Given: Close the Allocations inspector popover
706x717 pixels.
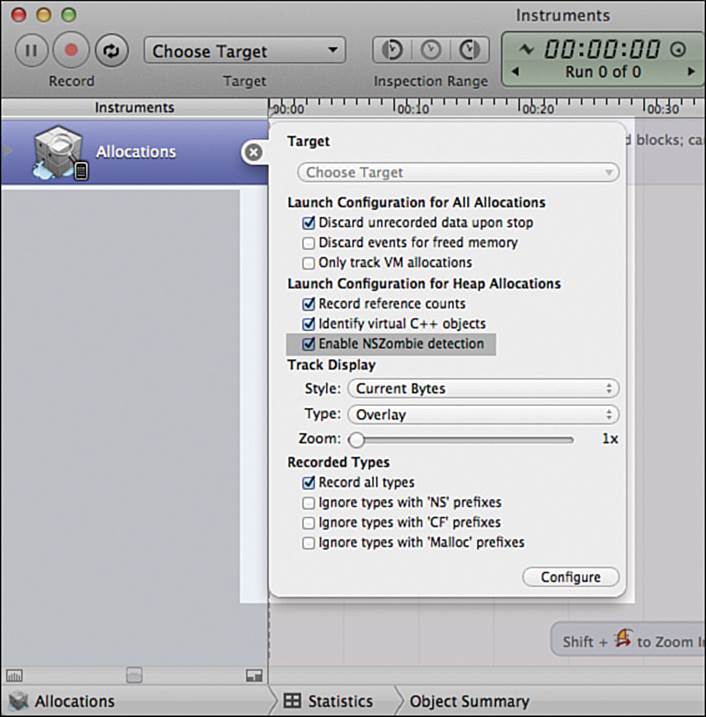Looking at the screenshot, I should click(253, 152).
